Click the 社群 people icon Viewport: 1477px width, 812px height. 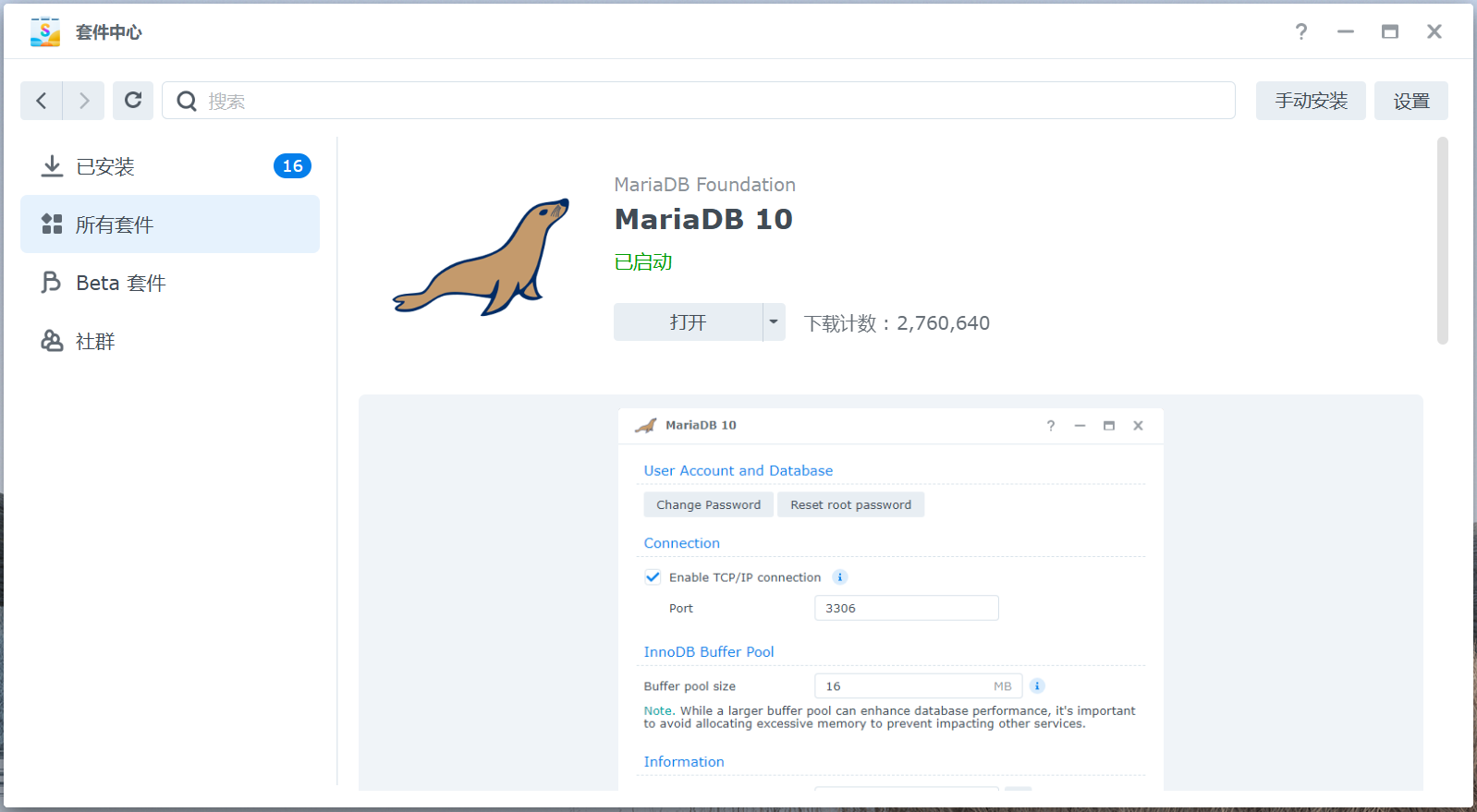click(x=52, y=341)
